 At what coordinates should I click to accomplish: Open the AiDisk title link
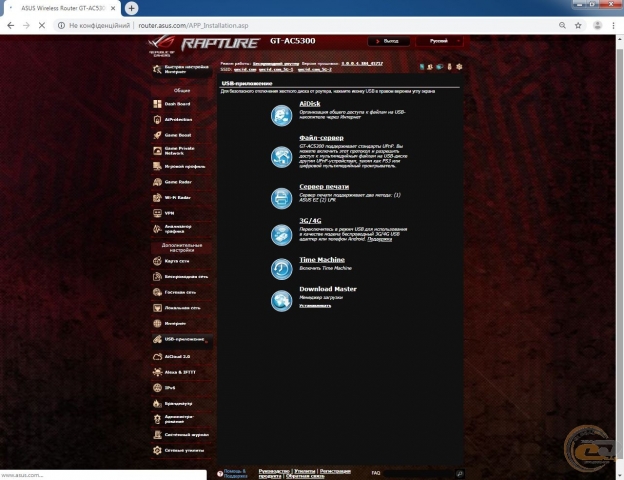point(310,103)
